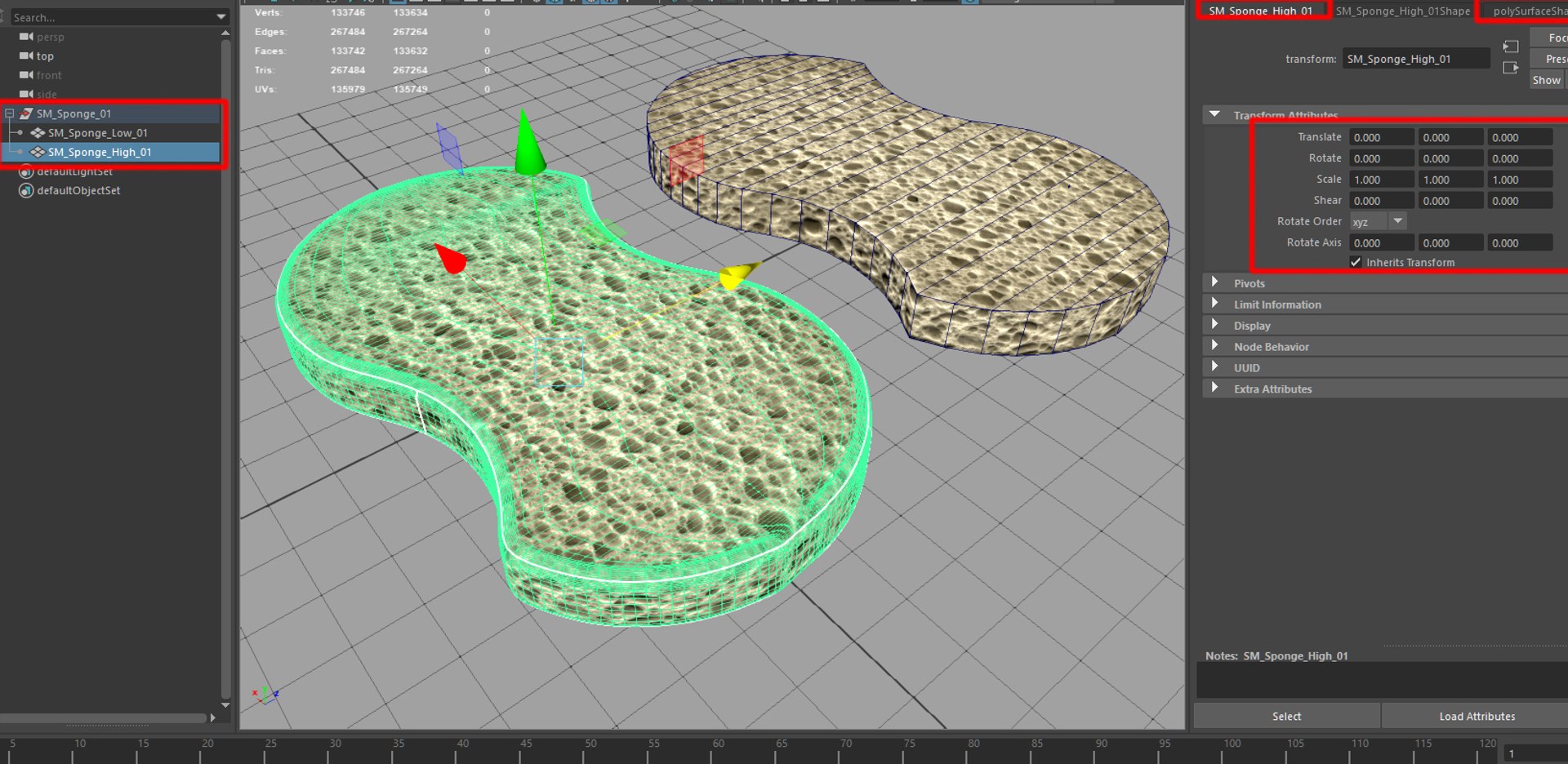Expand the Extra Attributes section

1214,389
